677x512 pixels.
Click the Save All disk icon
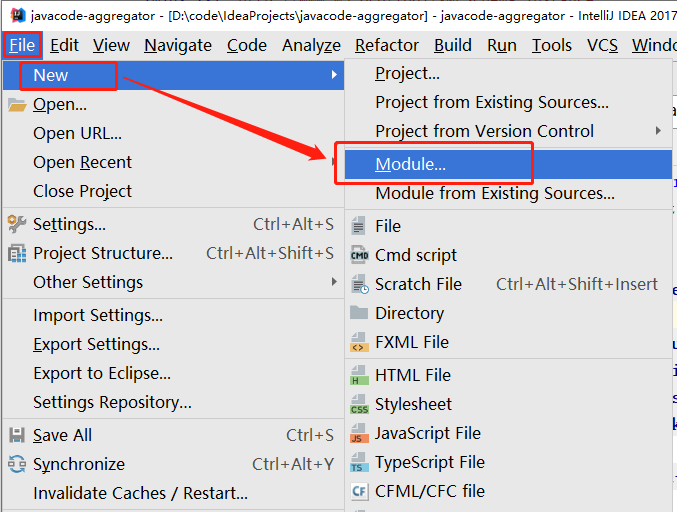coord(17,435)
